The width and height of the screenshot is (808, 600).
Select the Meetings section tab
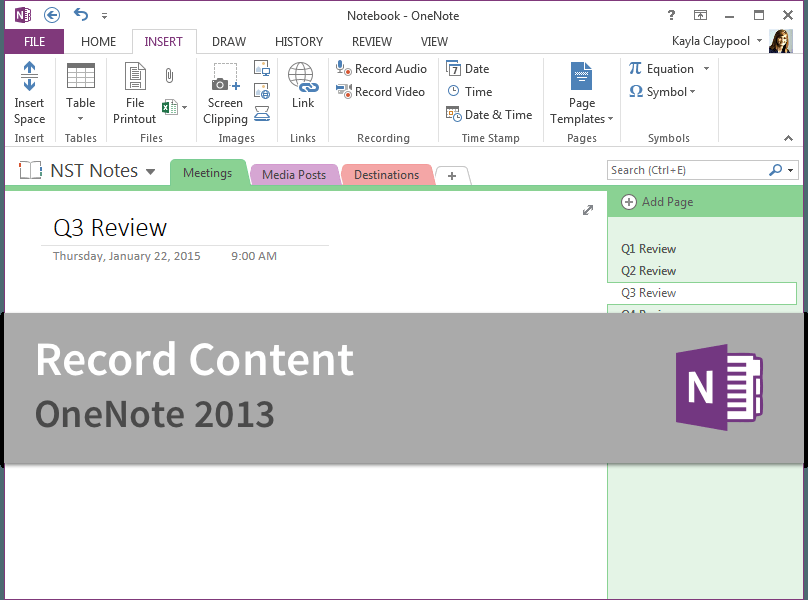208,173
